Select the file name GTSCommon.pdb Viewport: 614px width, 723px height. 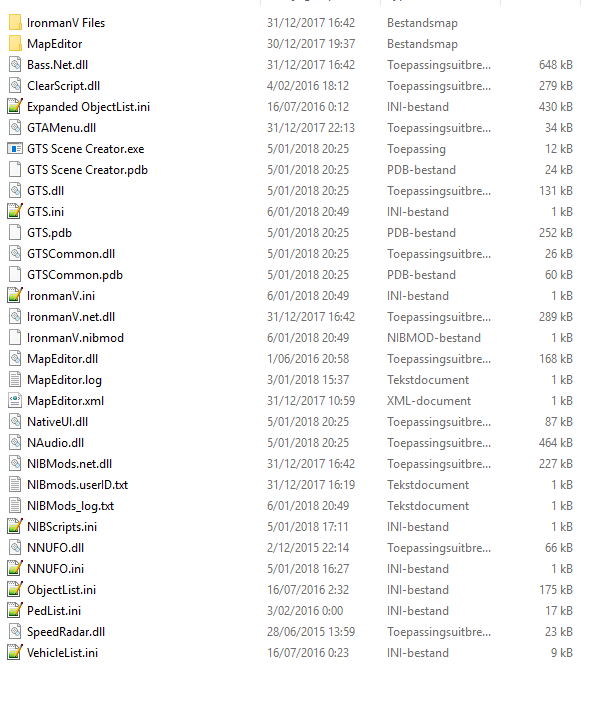pyautogui.click(x=75, y=275)
